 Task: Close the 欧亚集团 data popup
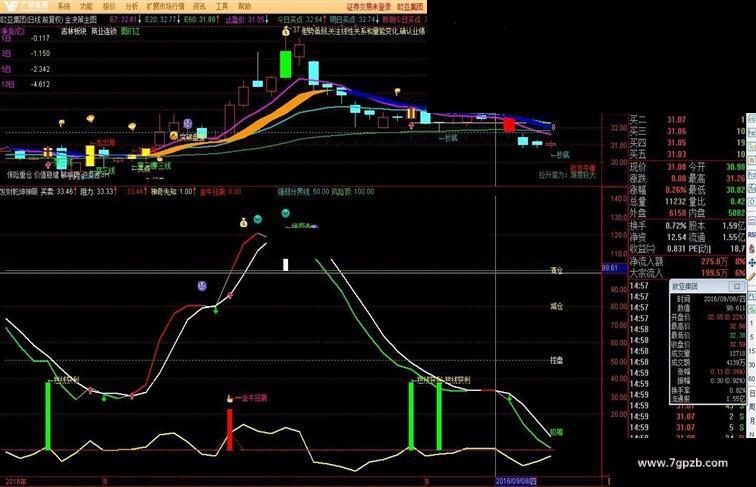[737, 286]
